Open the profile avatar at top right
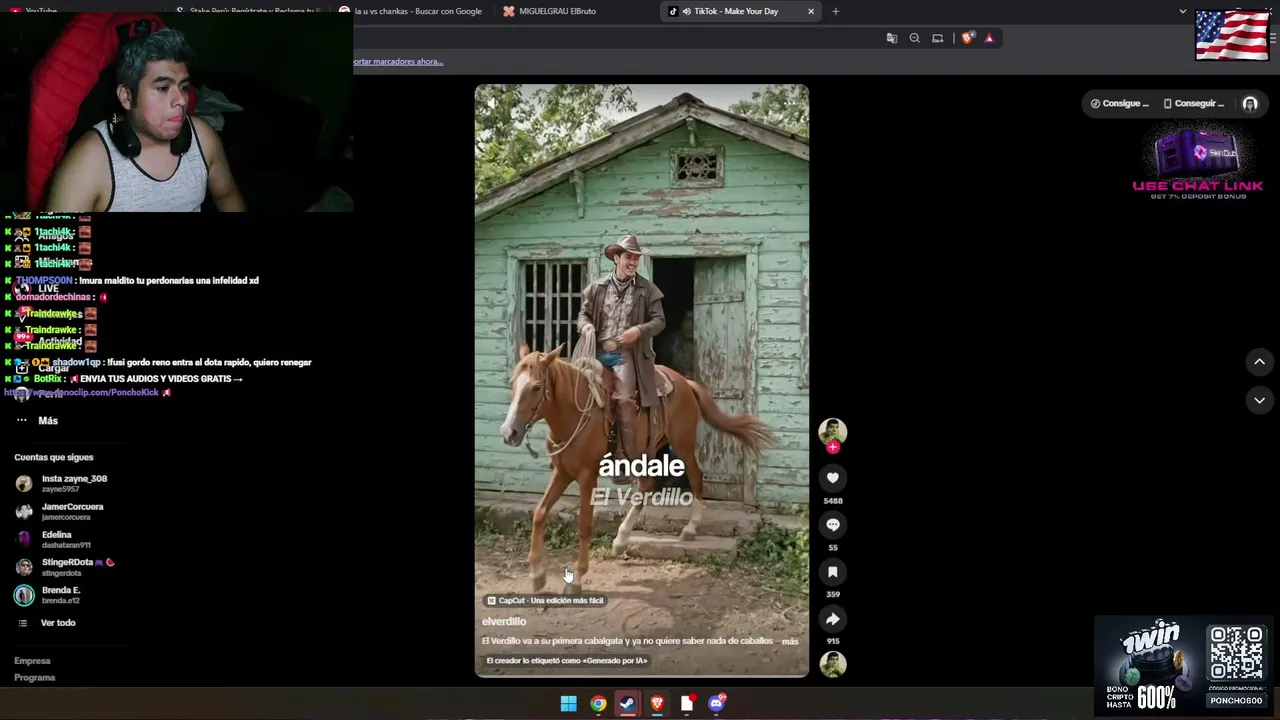The image size is (1280, 720). 1250,104
